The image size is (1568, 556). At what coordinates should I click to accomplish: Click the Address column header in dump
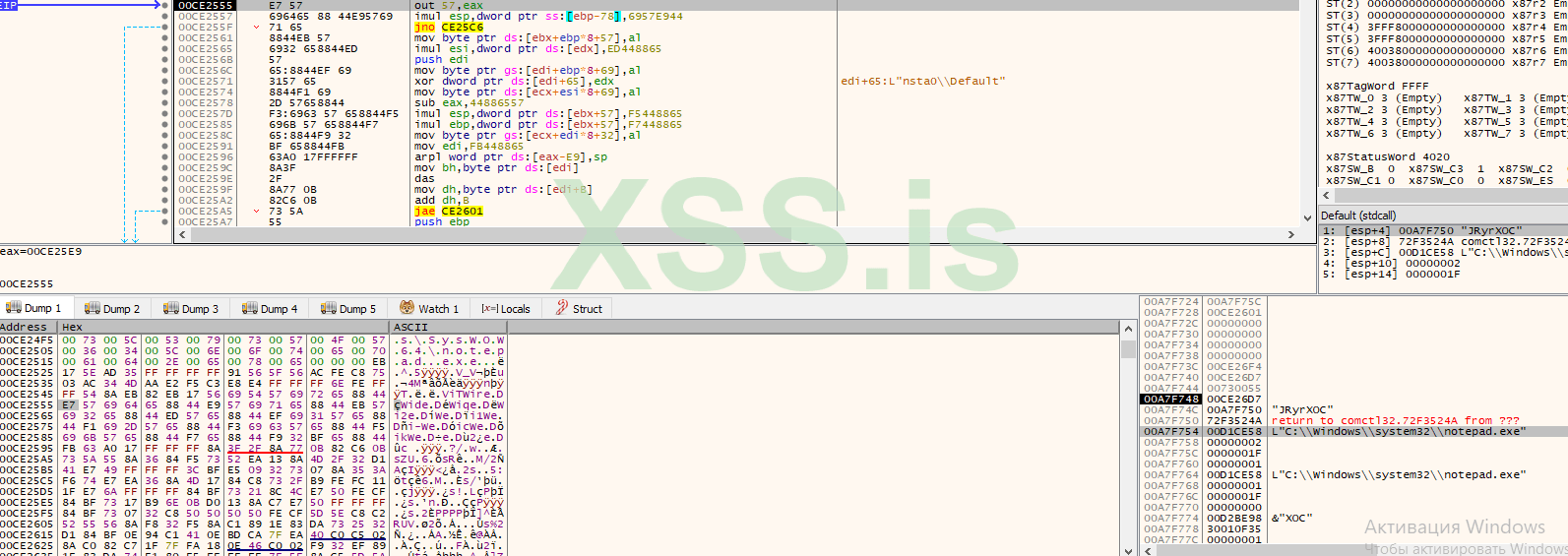(28, 327)
